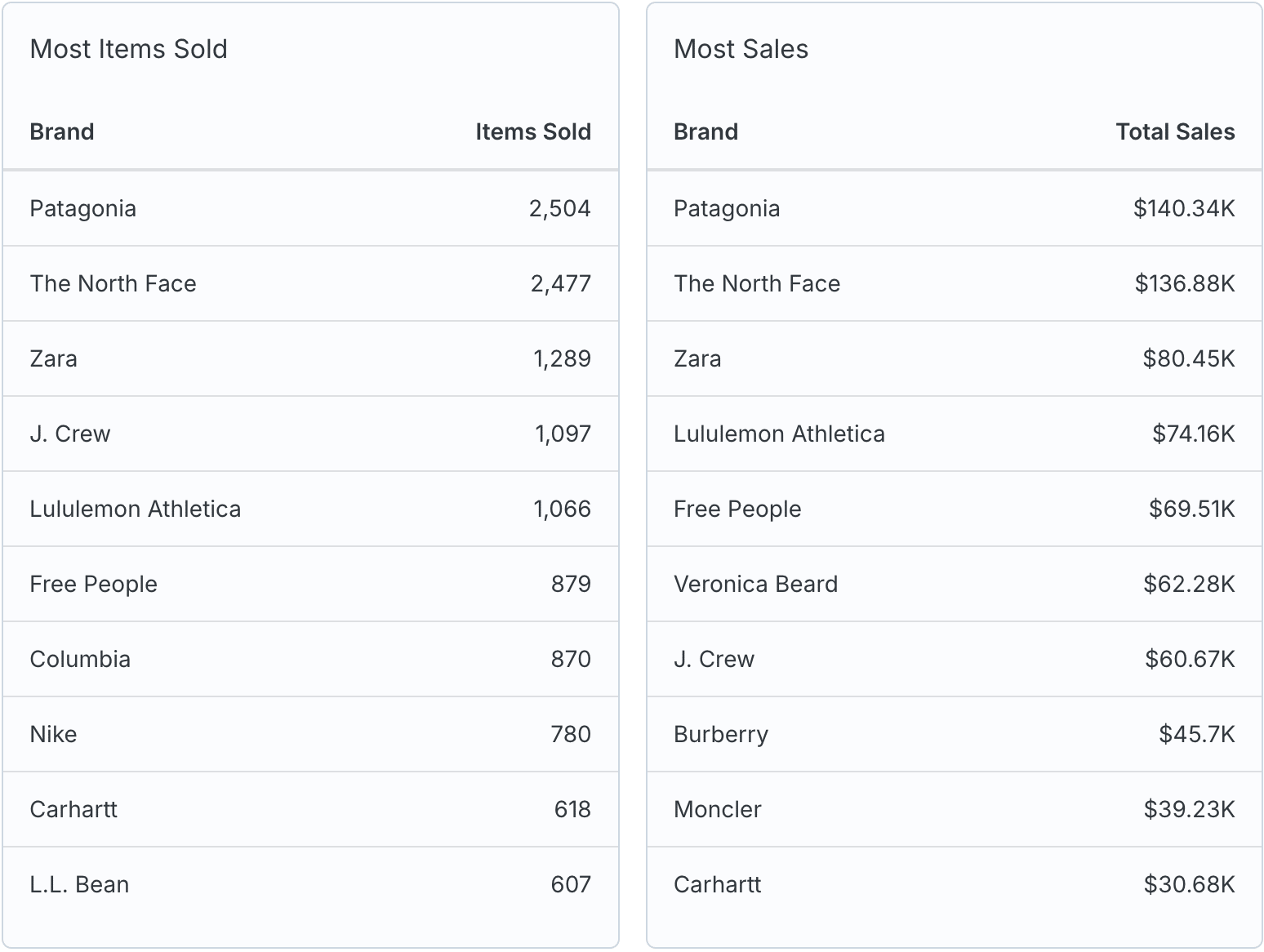Select J. Crew row showing 1,097 items
This screenshot has width=1264, height=952.
(310, 434)
